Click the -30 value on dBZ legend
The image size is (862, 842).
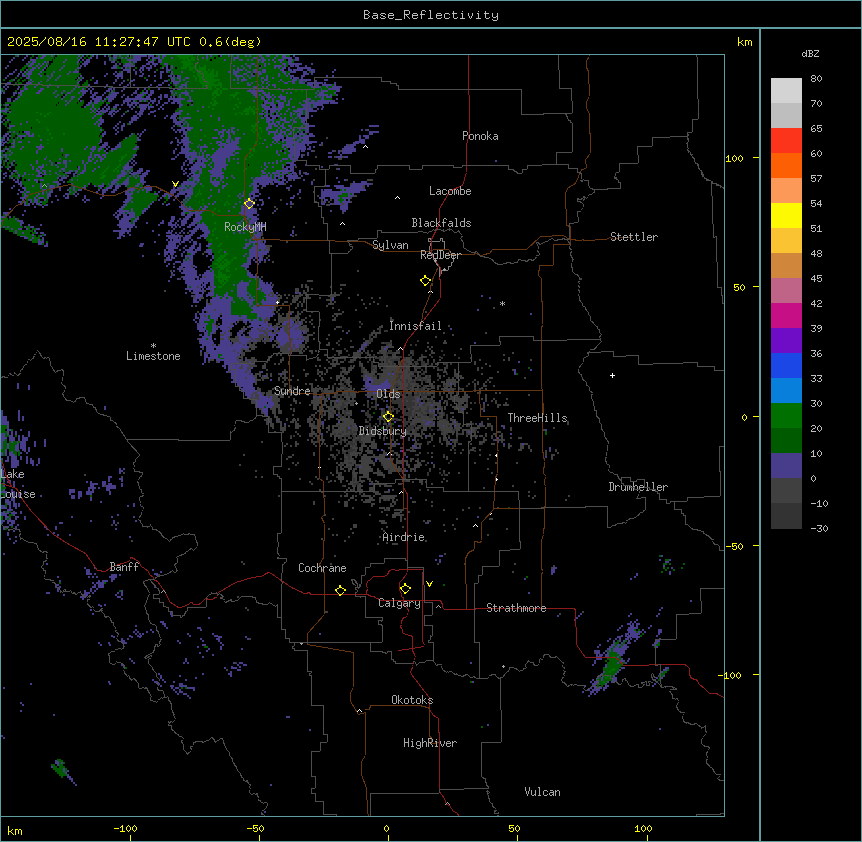(820, 528)
